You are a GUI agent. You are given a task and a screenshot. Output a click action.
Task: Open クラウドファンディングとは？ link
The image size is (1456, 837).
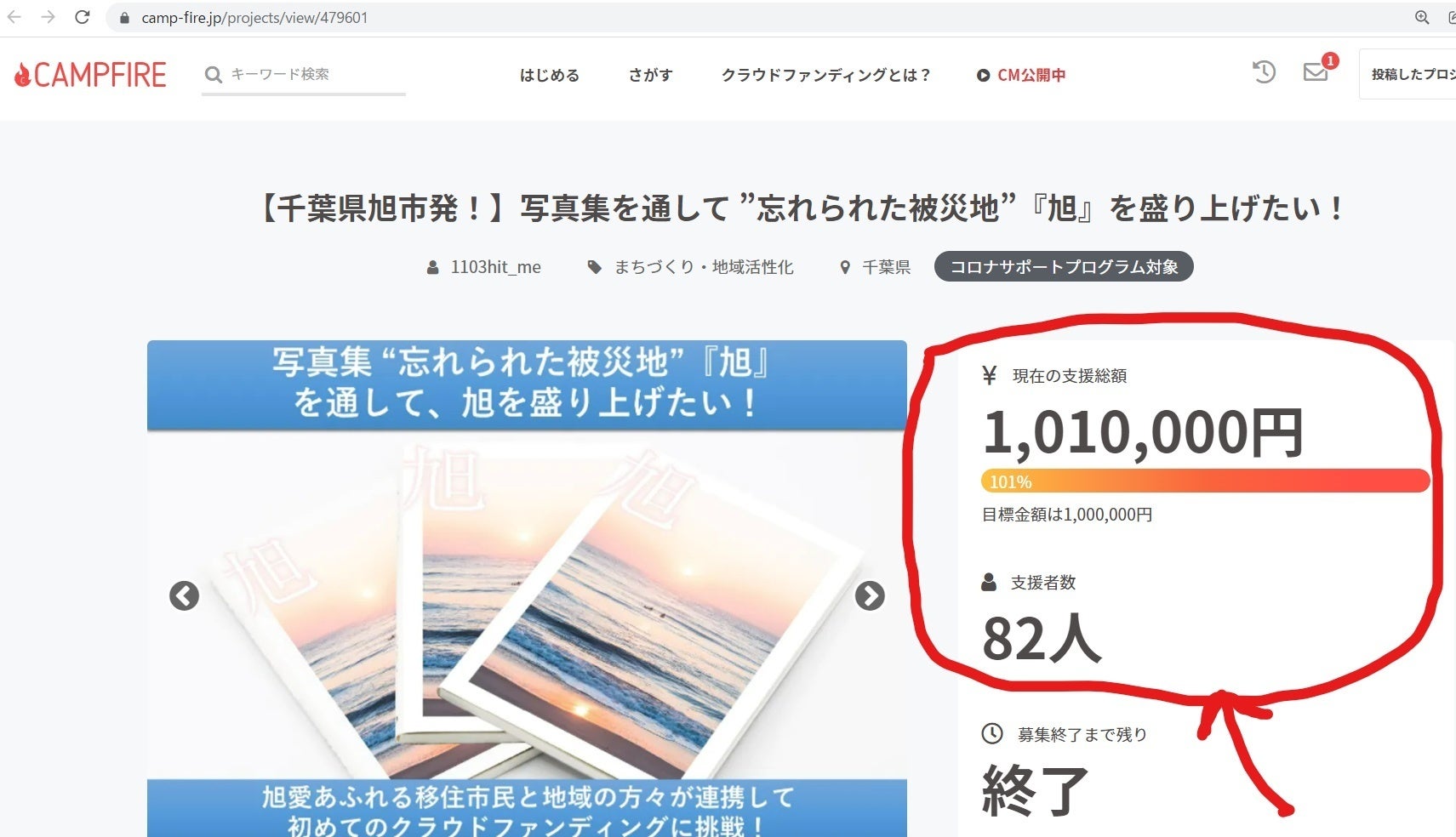click(825, 75)
